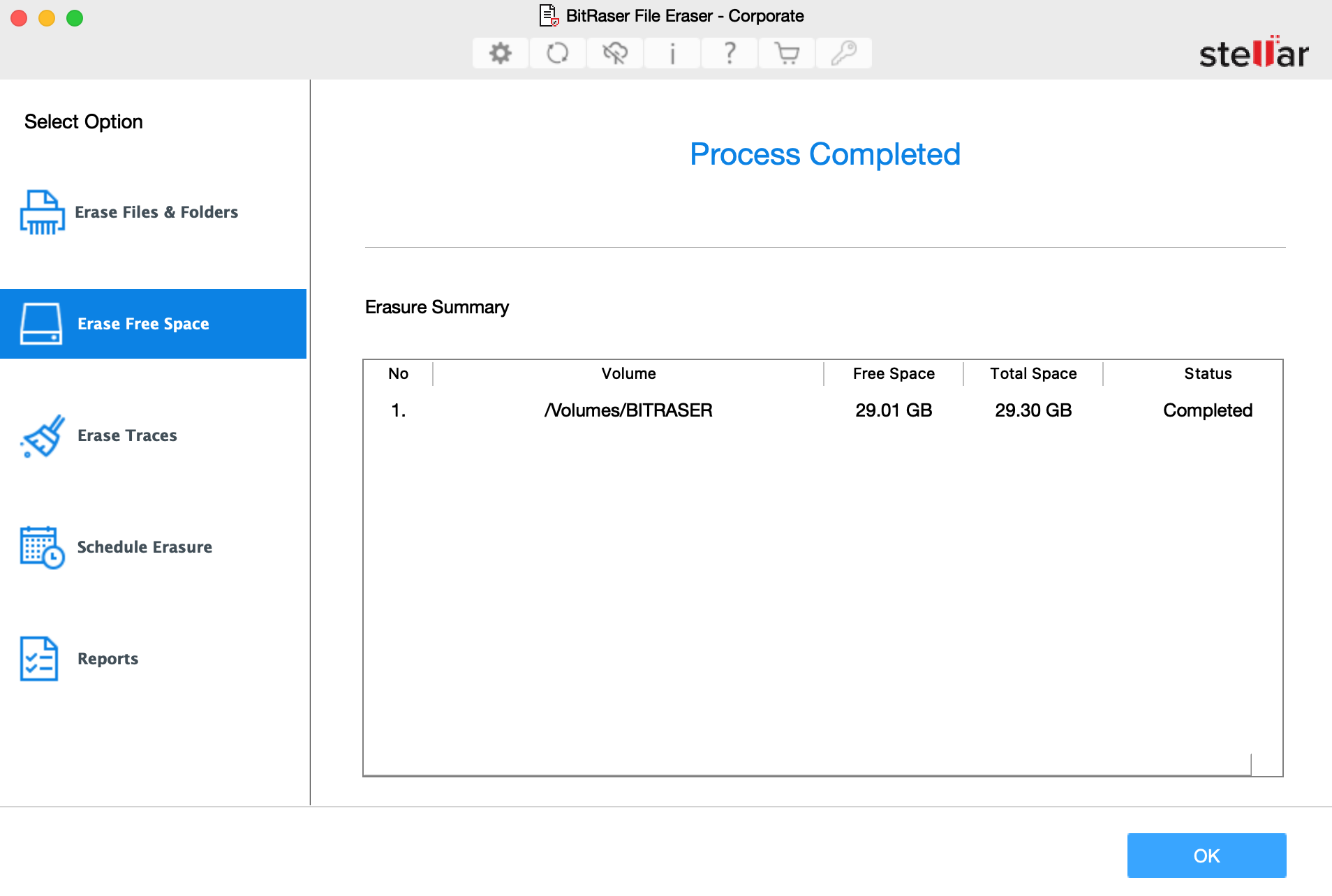Click the refresh/update circular arrow icon
This screenshot has height=896, width=1332.
click(557, 53)
